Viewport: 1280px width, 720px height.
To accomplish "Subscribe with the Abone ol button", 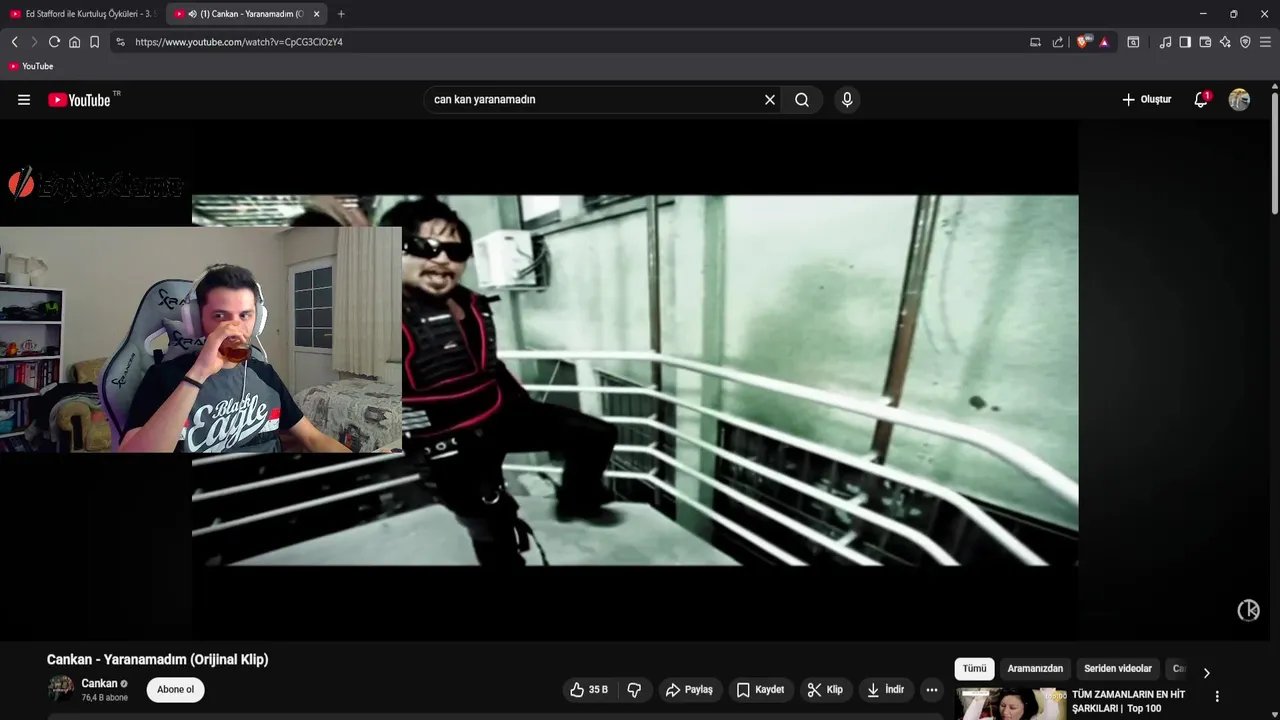I will click(175, 689).
